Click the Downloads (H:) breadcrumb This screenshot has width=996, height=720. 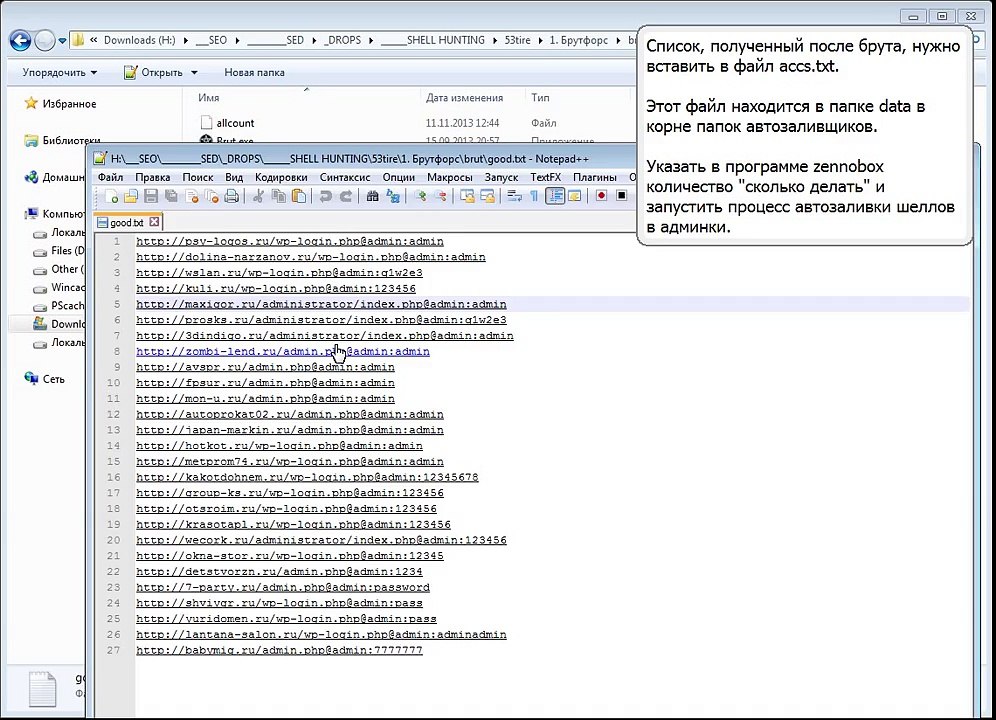pos(140,40)
